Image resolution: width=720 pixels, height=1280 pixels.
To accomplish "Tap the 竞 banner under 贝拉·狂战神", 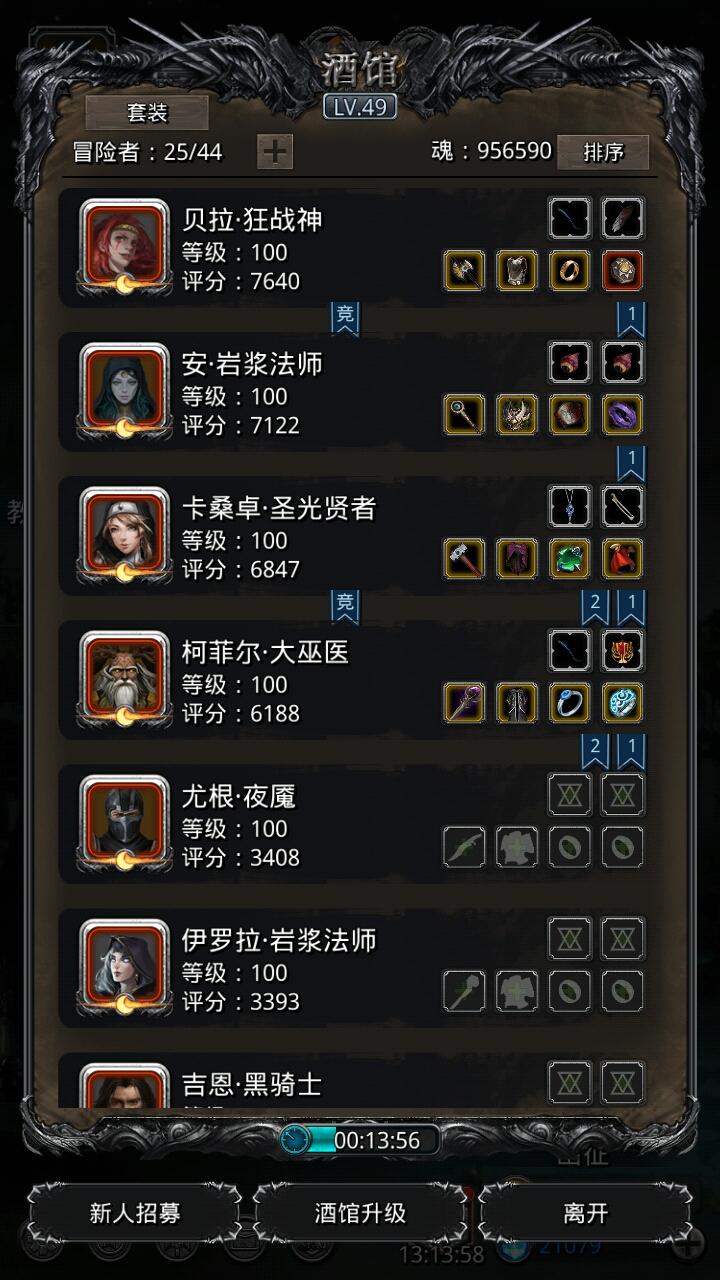I will (345, 317).
